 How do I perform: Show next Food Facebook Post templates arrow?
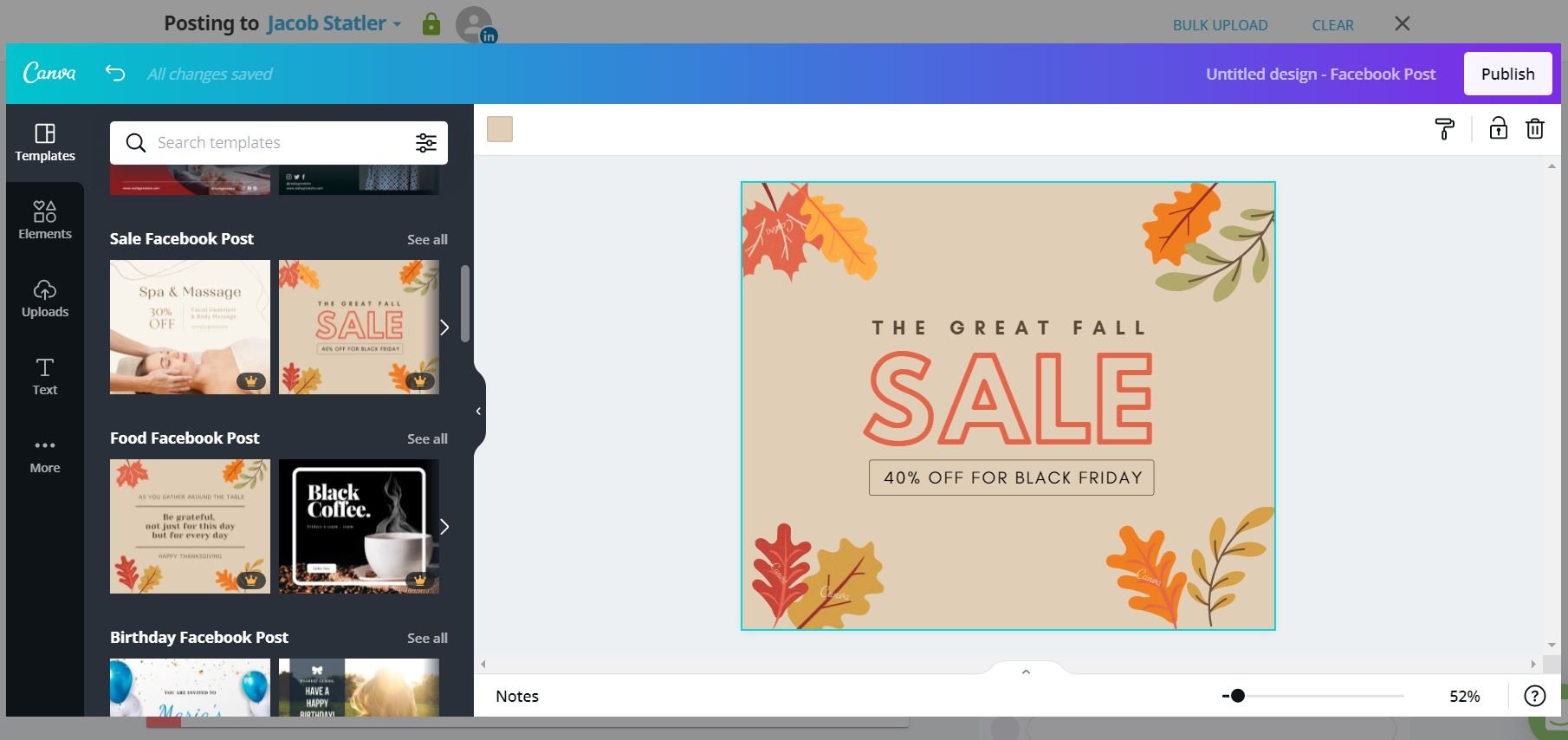pyautogui.click(x=444, y=527)
